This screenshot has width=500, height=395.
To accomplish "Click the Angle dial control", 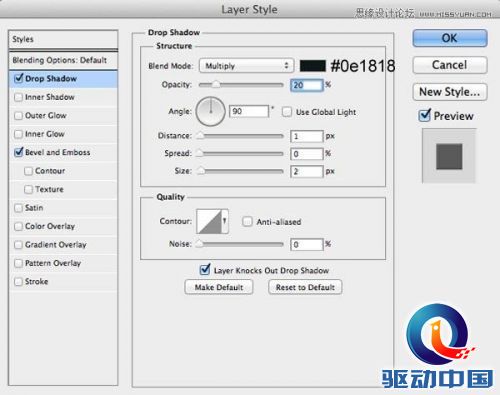I will (x=210, y=111).
